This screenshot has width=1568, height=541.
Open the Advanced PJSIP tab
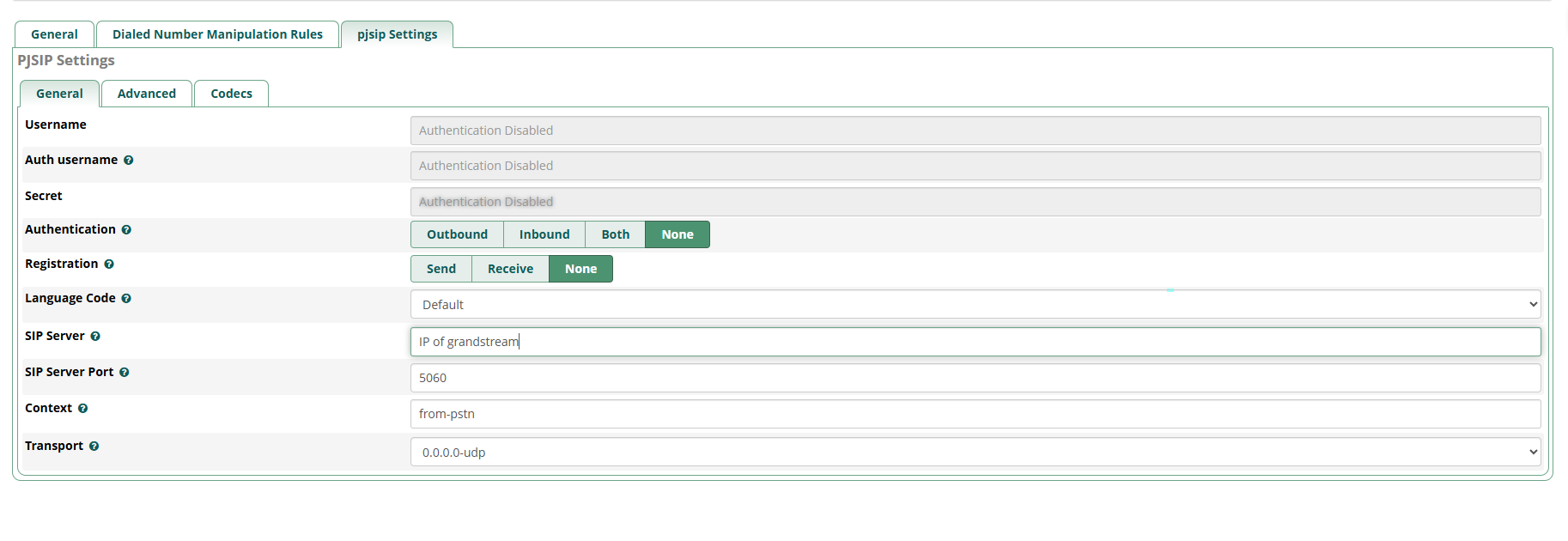point(147,94)
